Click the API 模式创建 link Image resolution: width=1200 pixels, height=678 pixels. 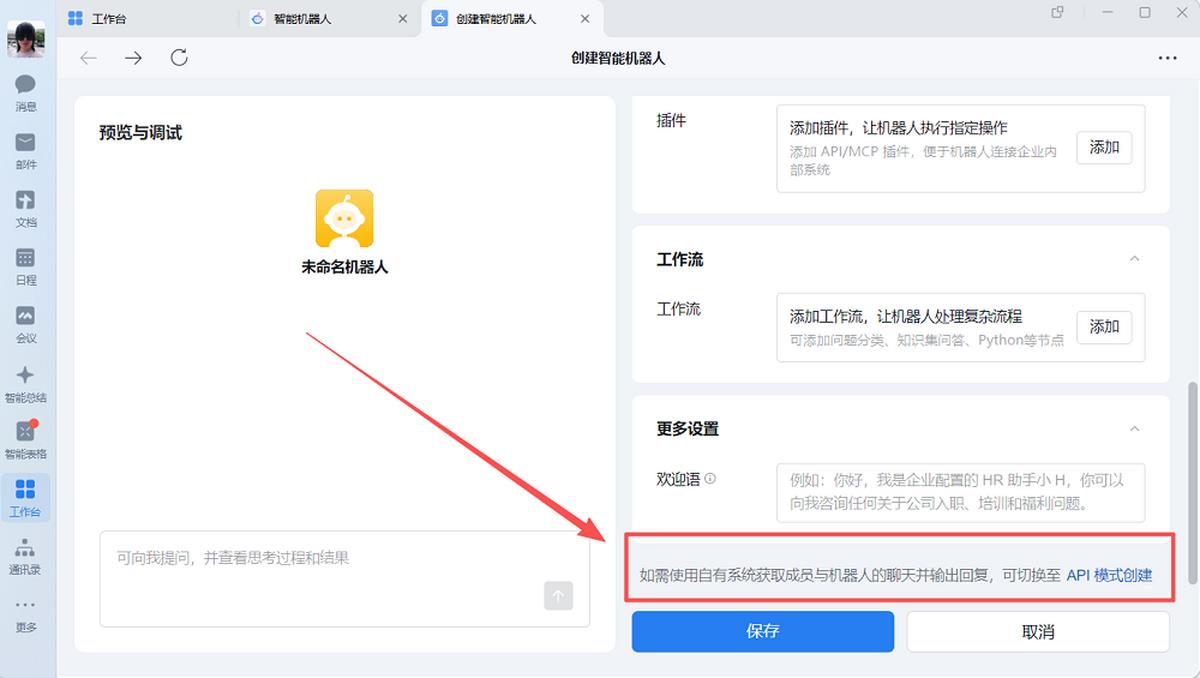[x=1109, y=575]
